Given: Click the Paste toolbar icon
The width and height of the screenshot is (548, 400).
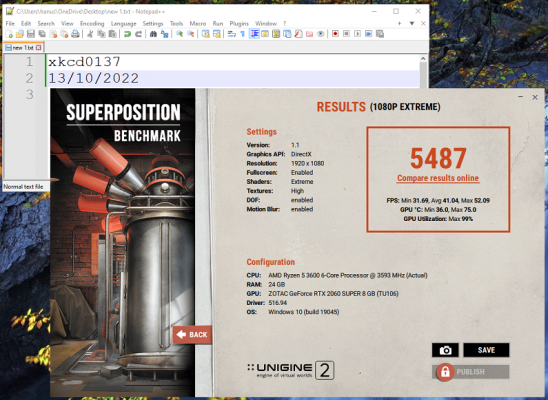Looking at the screenshot, I should 113,34.
